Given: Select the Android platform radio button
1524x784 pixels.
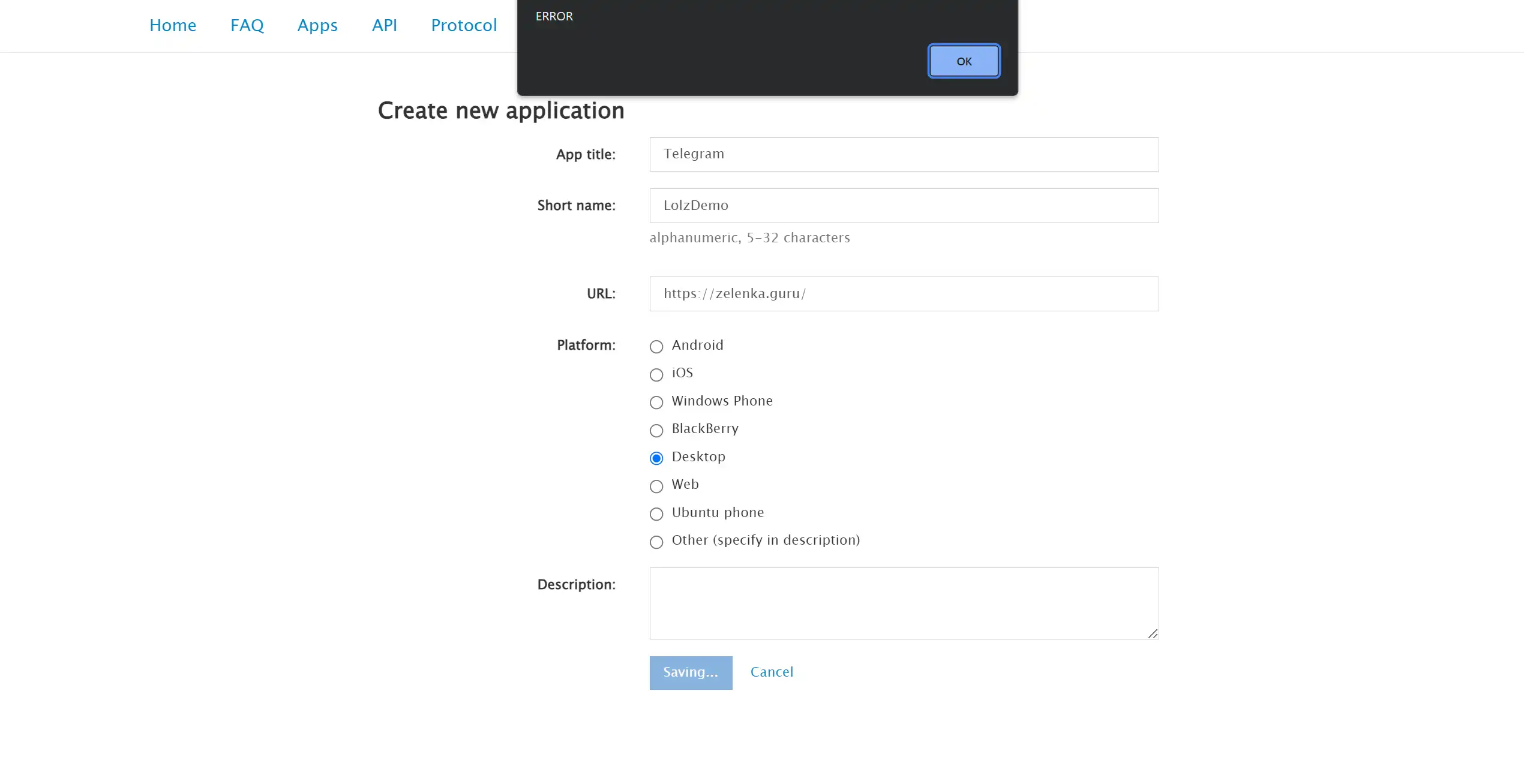Looking at the screenshot, I should pos(656,347).
